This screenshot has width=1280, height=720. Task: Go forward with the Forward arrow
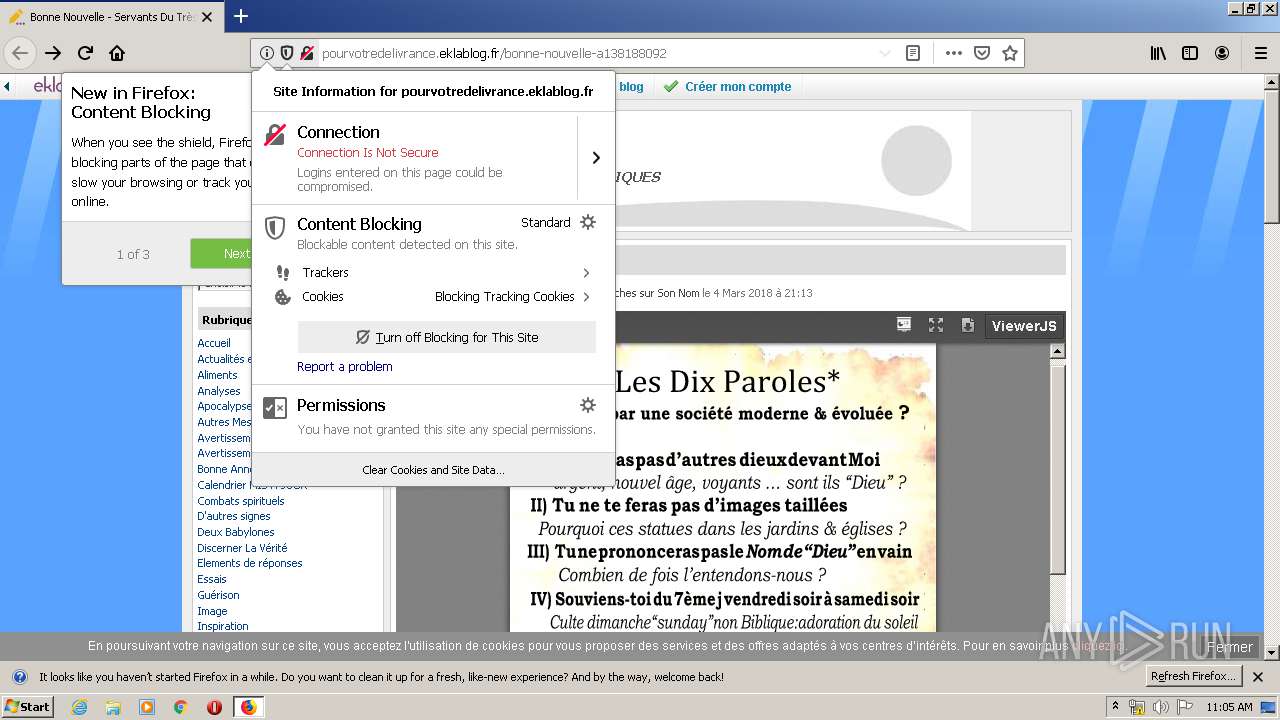53,53
